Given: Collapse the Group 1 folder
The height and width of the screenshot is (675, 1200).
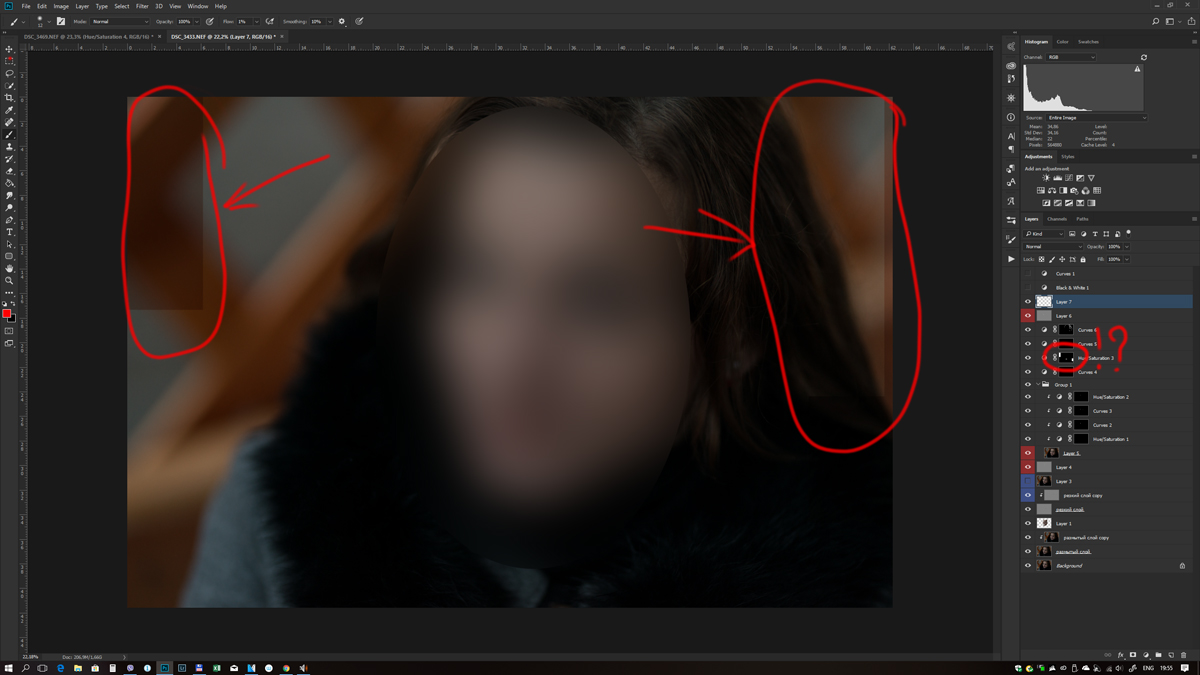Looking at the screenshot, I should tap(1037, 384).
